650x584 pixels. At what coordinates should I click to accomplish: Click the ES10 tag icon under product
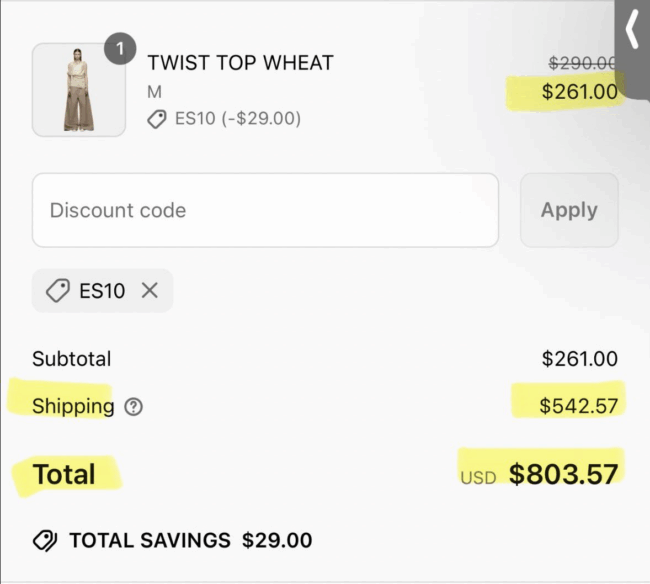(157, 119)
